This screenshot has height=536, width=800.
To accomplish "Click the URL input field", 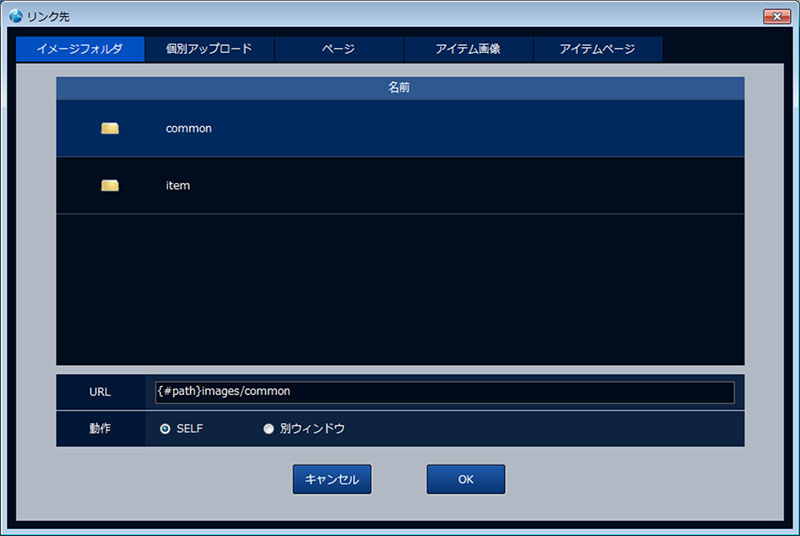I will (x=445, y=392).
